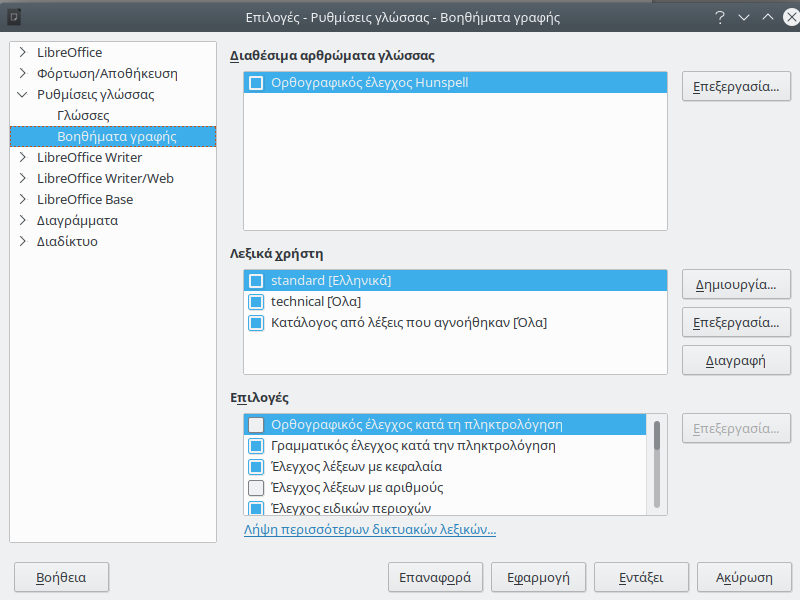Click Δημιουργία to create user dictionary

(x=736, y=284)
